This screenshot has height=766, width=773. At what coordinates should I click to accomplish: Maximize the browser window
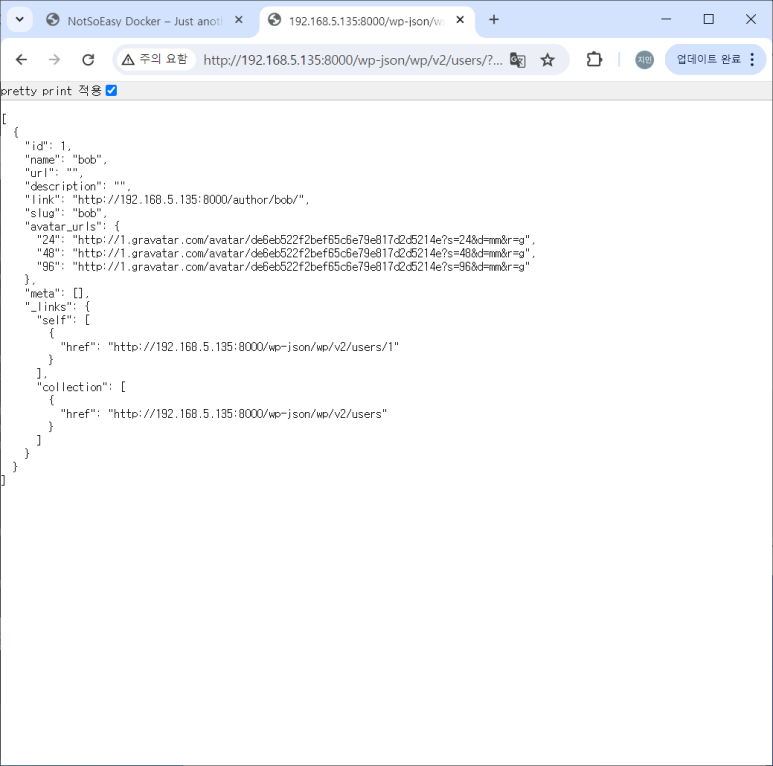(708, 19)
